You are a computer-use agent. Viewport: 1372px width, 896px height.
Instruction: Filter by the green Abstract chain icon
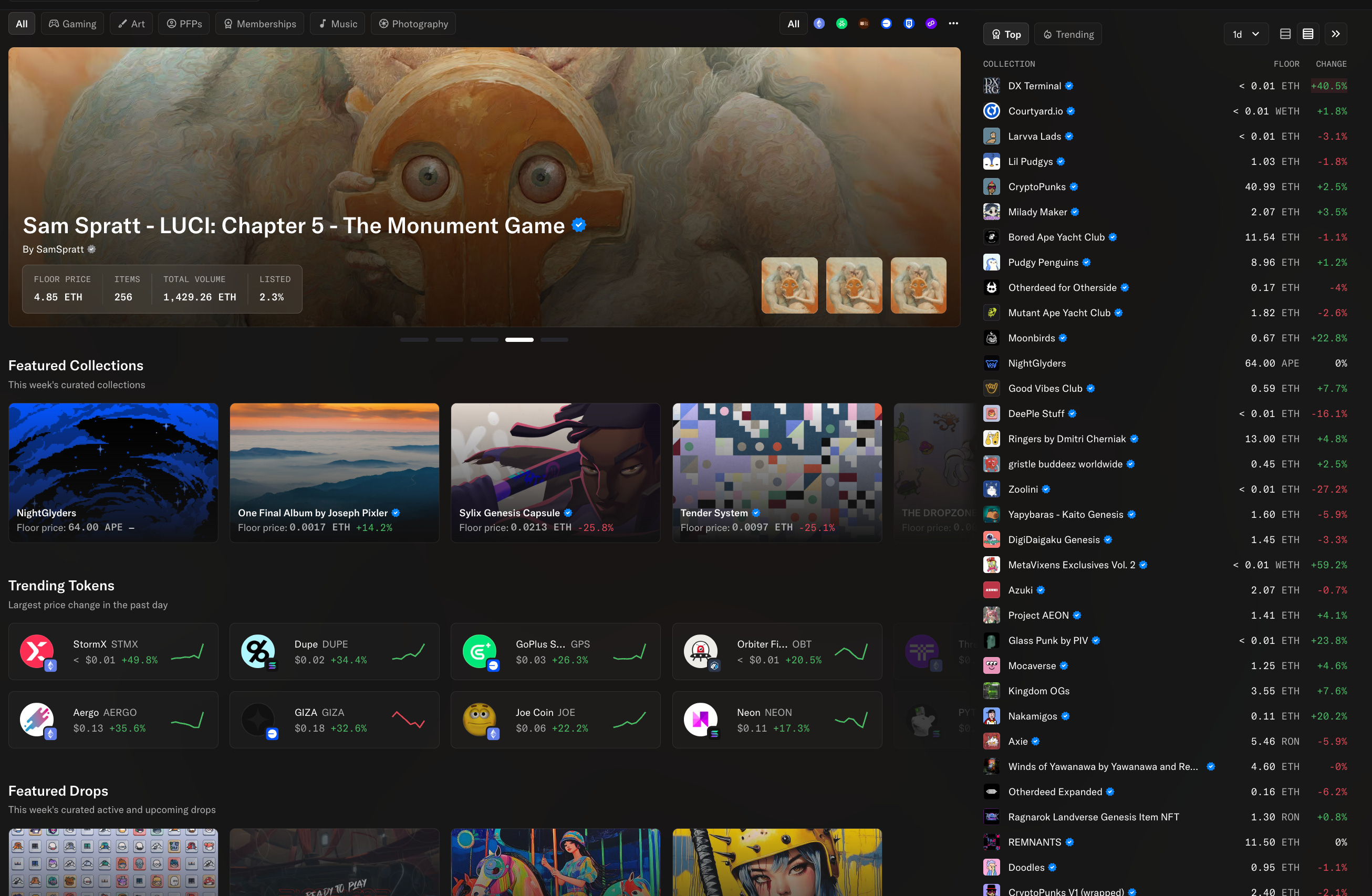click(x=841, y=24)
